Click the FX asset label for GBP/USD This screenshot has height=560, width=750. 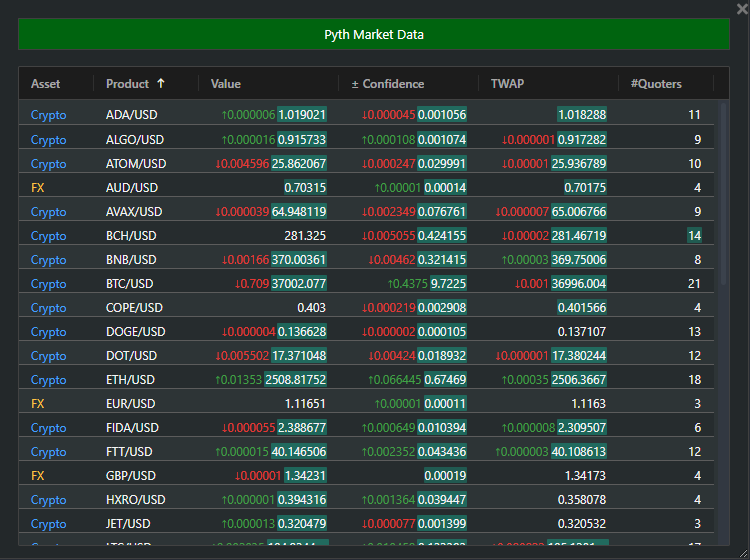(37, 475)
